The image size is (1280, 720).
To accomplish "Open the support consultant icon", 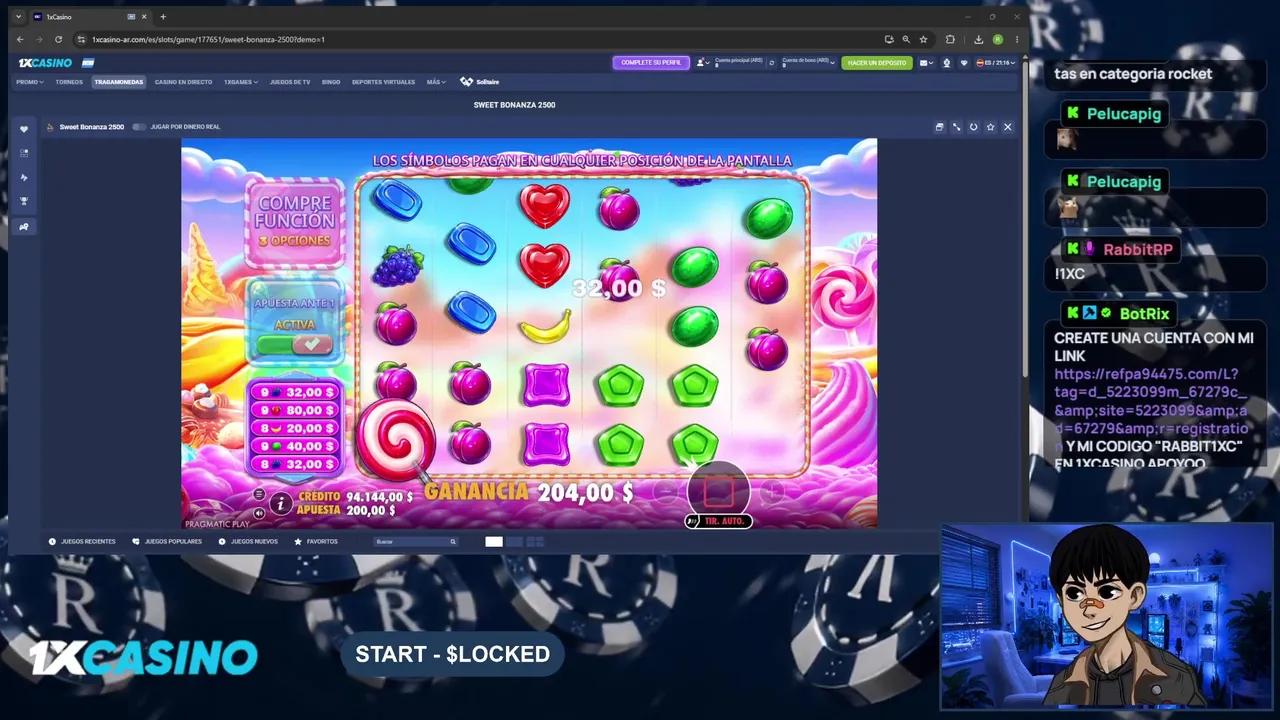I will coord(947,63).
